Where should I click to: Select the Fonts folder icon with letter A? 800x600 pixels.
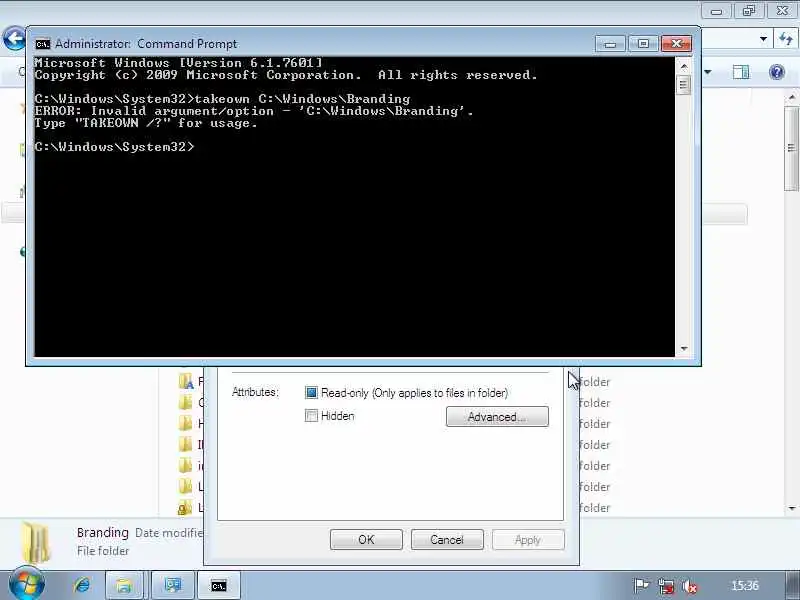pyautogui.click(x=186, y=381)
